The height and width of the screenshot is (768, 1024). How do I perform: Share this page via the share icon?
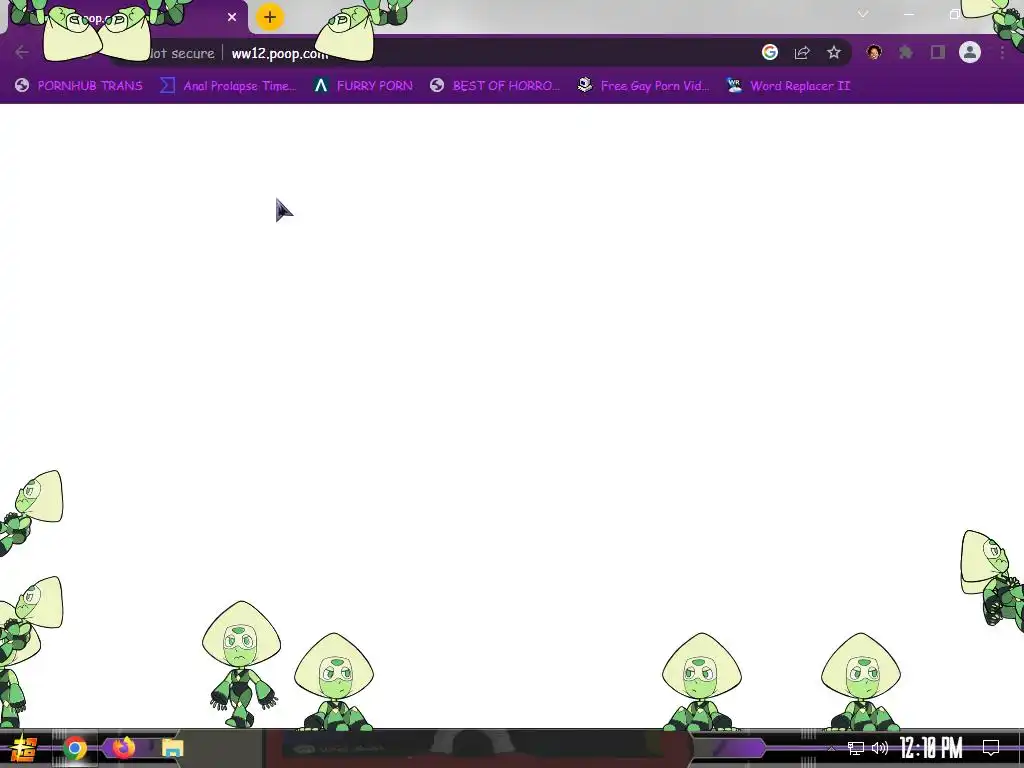802,52
